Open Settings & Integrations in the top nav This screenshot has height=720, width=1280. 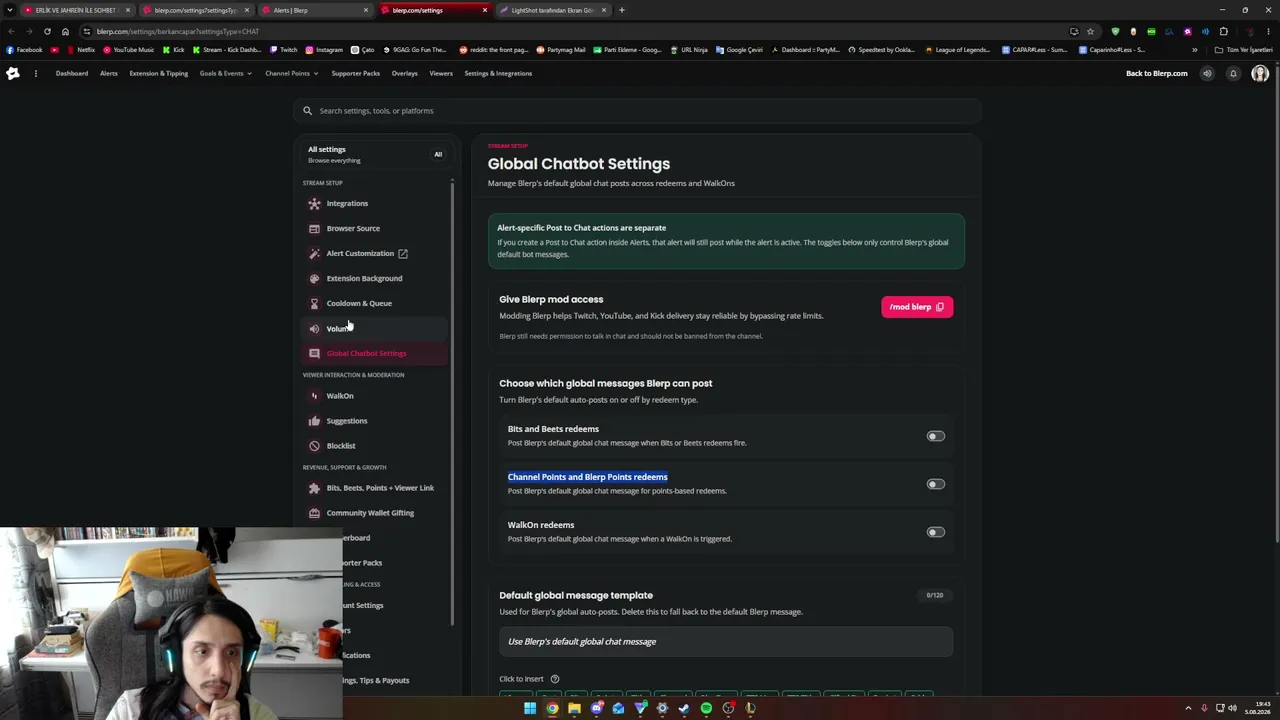click(498, 73)
